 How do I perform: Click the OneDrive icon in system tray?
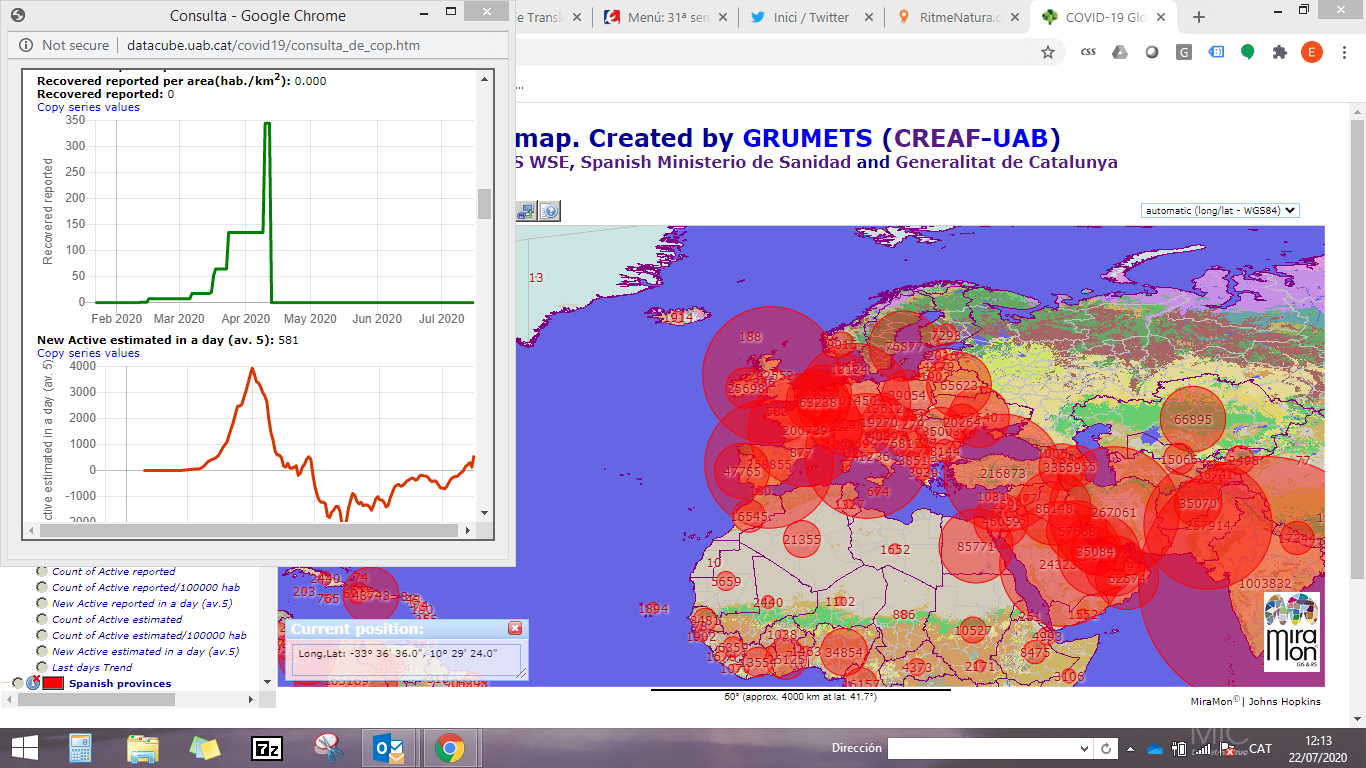(1155, 749)
